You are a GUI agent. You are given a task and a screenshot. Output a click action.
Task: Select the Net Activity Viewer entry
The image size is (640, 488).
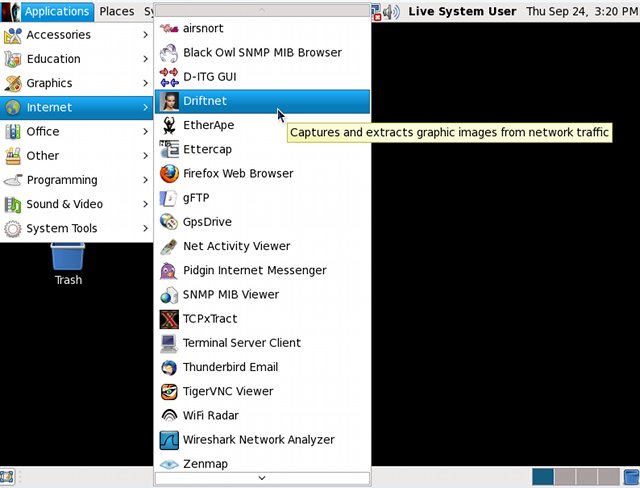tap(262, 246)
